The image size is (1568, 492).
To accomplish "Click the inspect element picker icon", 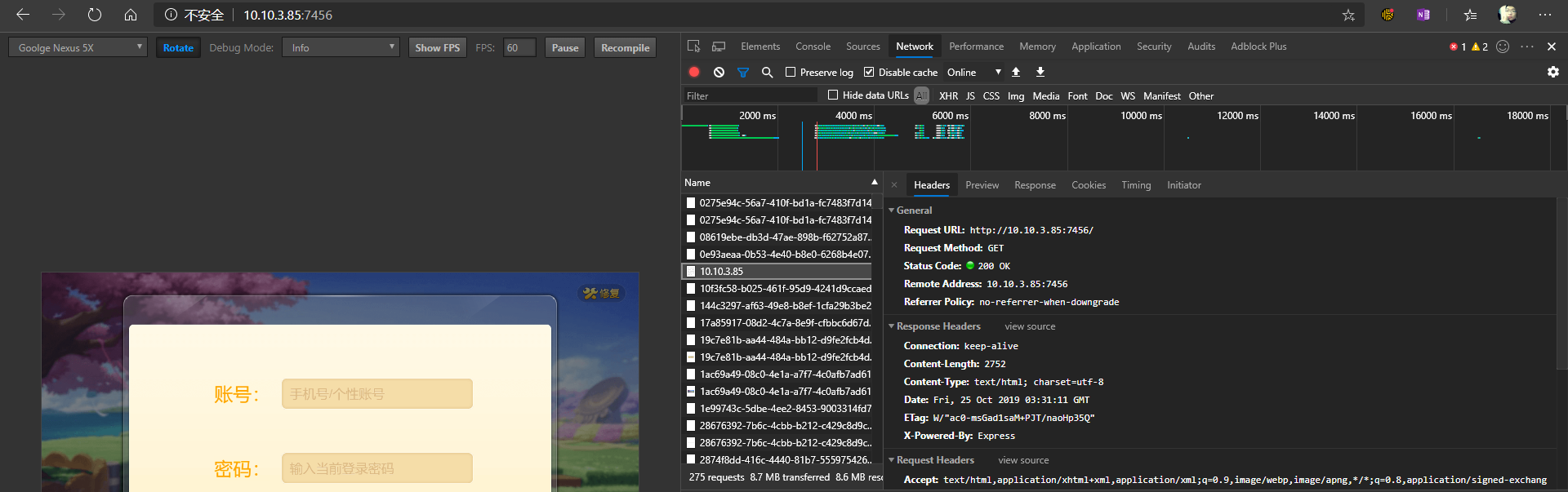I will pyautogui.click(x=693, y=47).
